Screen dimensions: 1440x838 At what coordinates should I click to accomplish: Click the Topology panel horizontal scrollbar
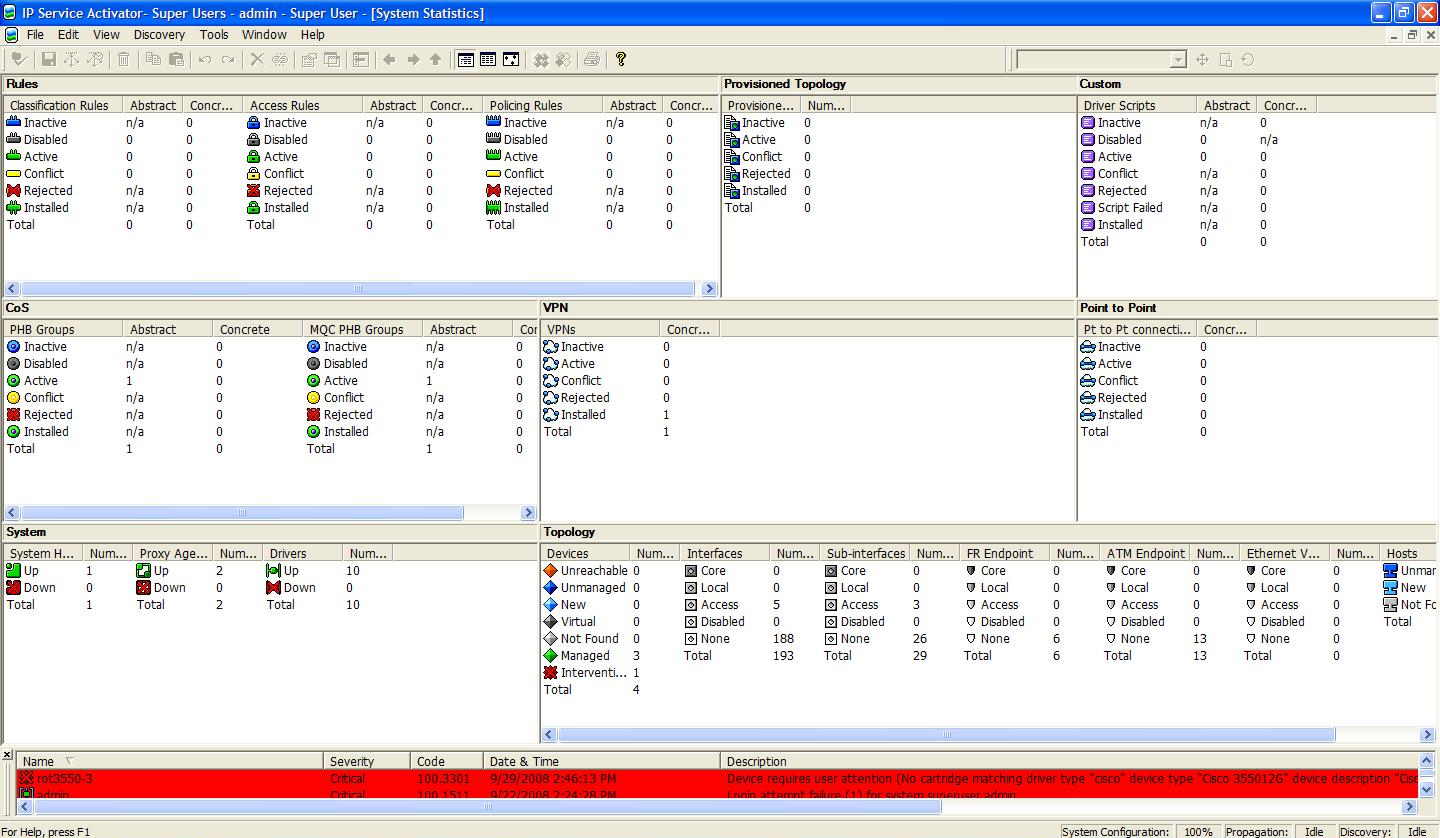947,735
